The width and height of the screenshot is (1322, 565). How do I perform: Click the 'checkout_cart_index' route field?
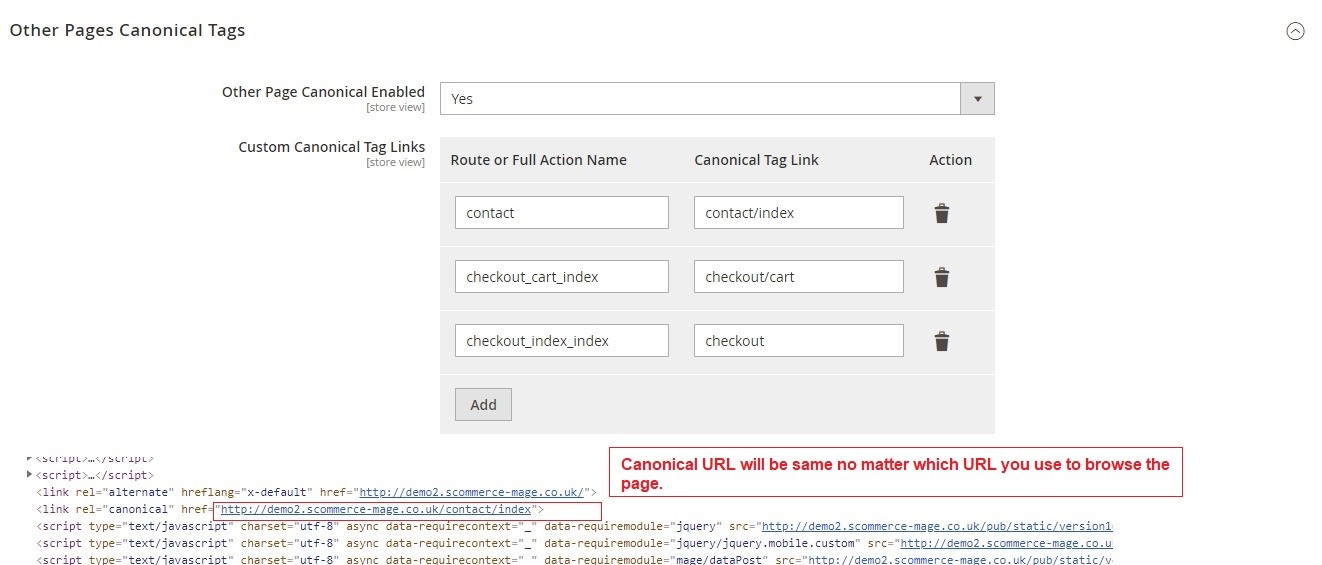(561, 277)
